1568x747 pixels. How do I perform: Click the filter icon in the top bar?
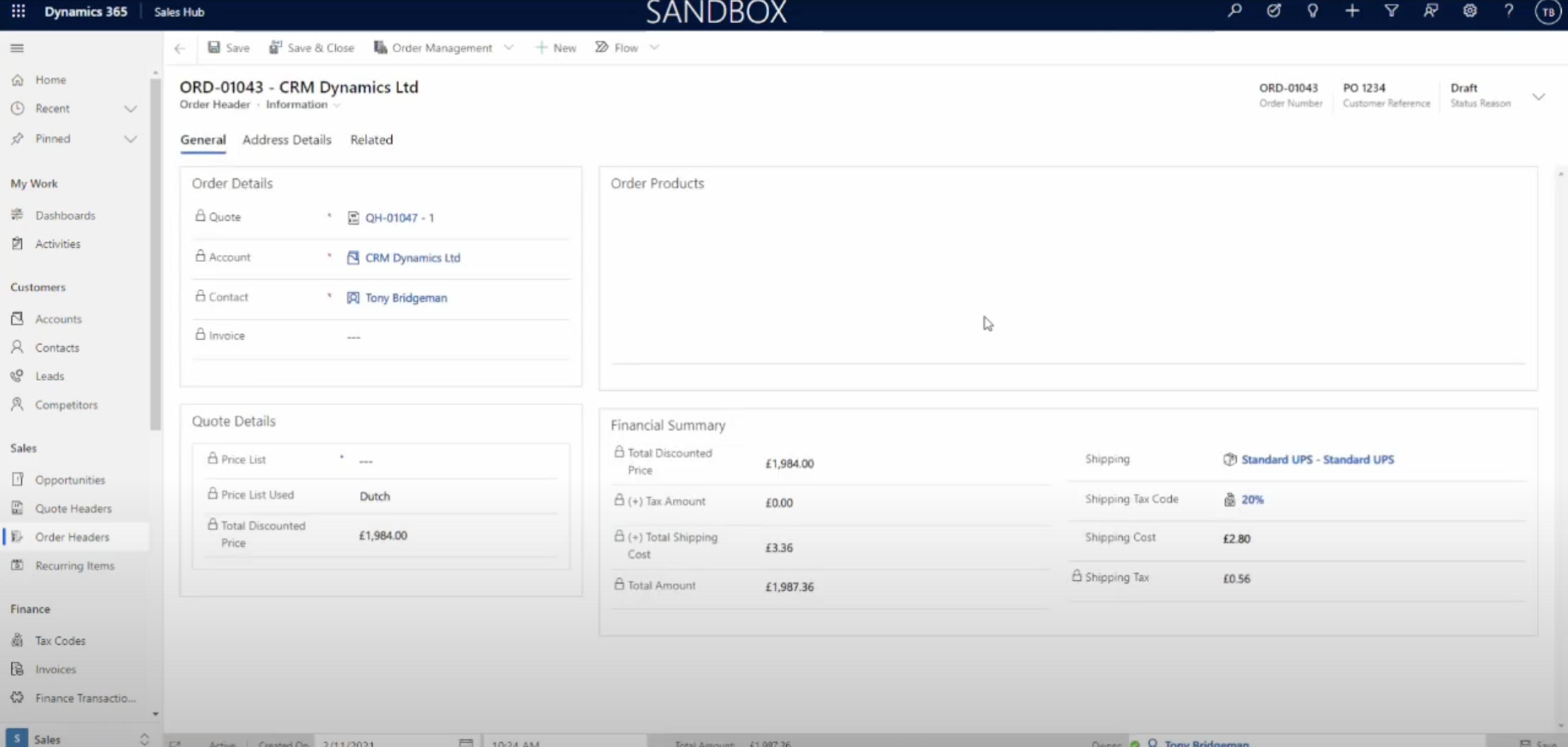point(1391,11)
